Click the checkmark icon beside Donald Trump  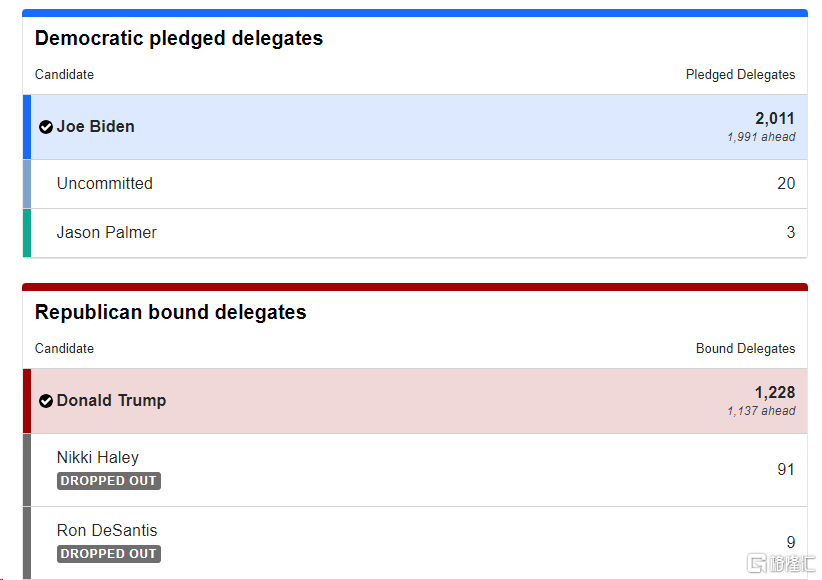[46, 401]
